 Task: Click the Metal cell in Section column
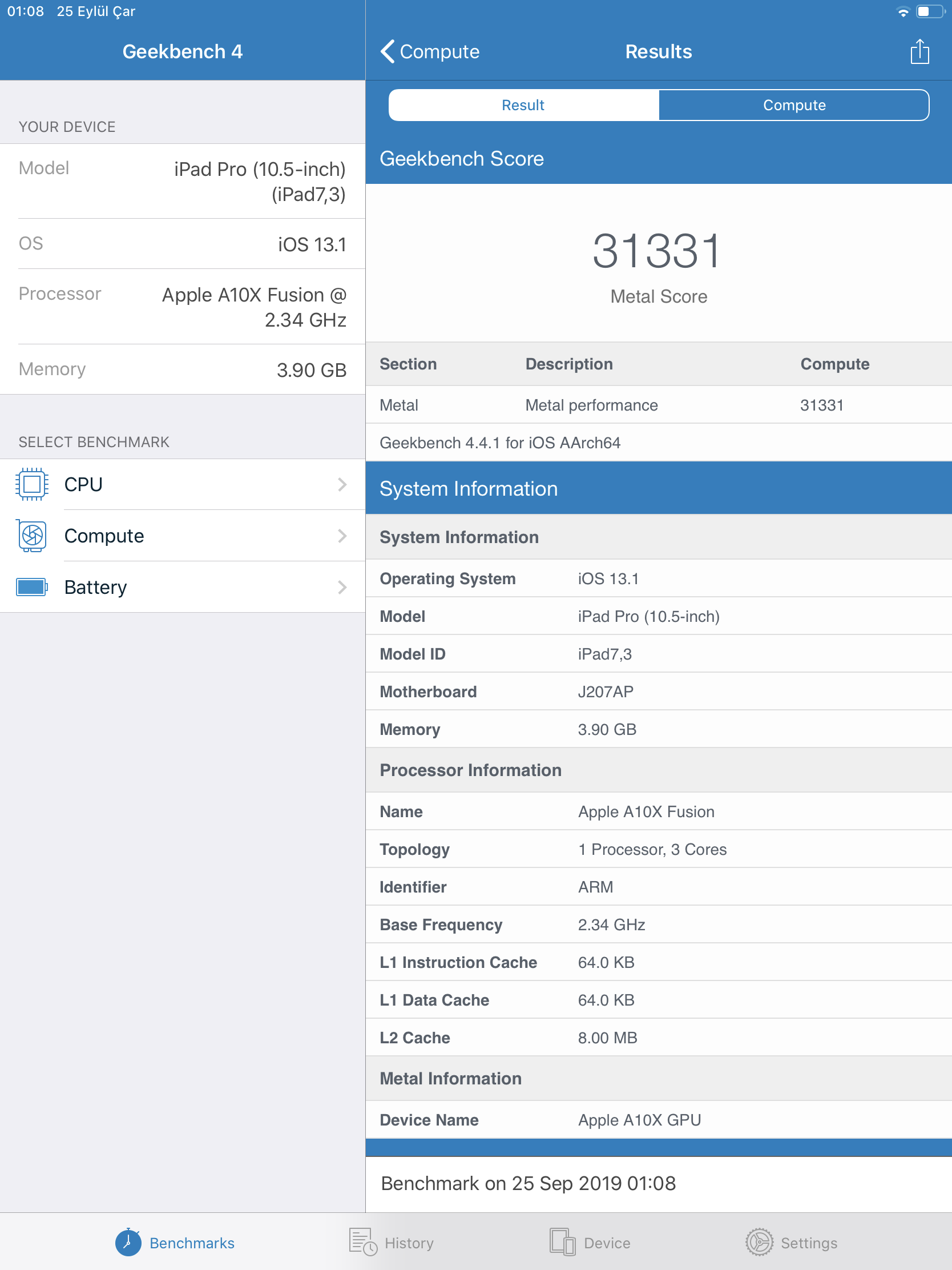point(399,405)
